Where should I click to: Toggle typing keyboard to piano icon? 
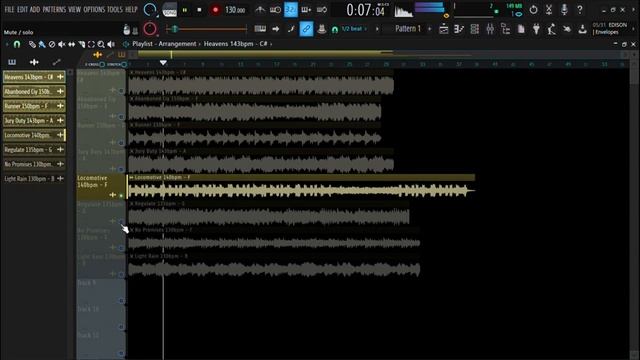(x=260, y=29)
